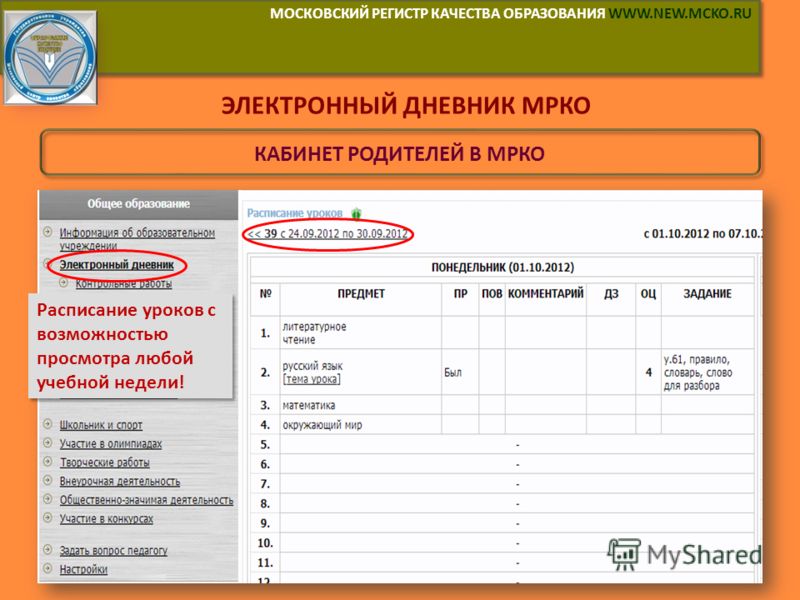The width and height of the screenshot is (800, 600).
Task: Select Внеурочная деятельность in sidebar
Action: [120, 481]
